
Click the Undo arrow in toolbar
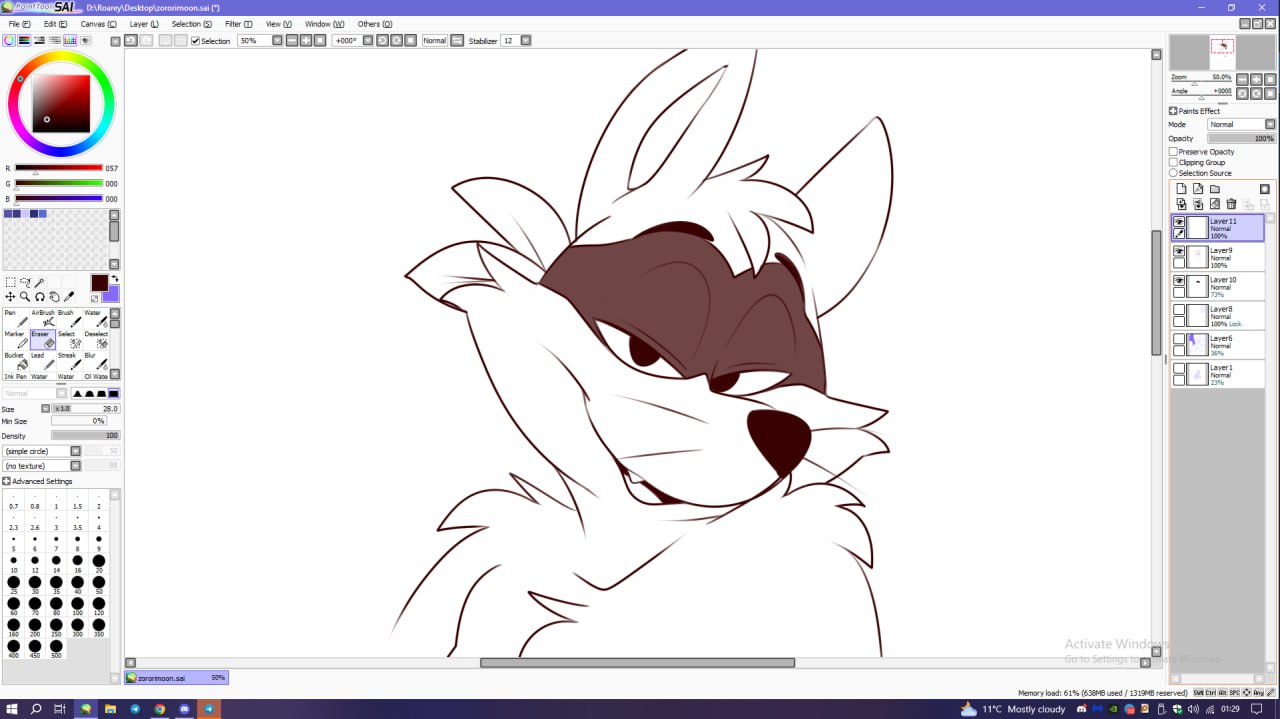[x=131, y=41]
